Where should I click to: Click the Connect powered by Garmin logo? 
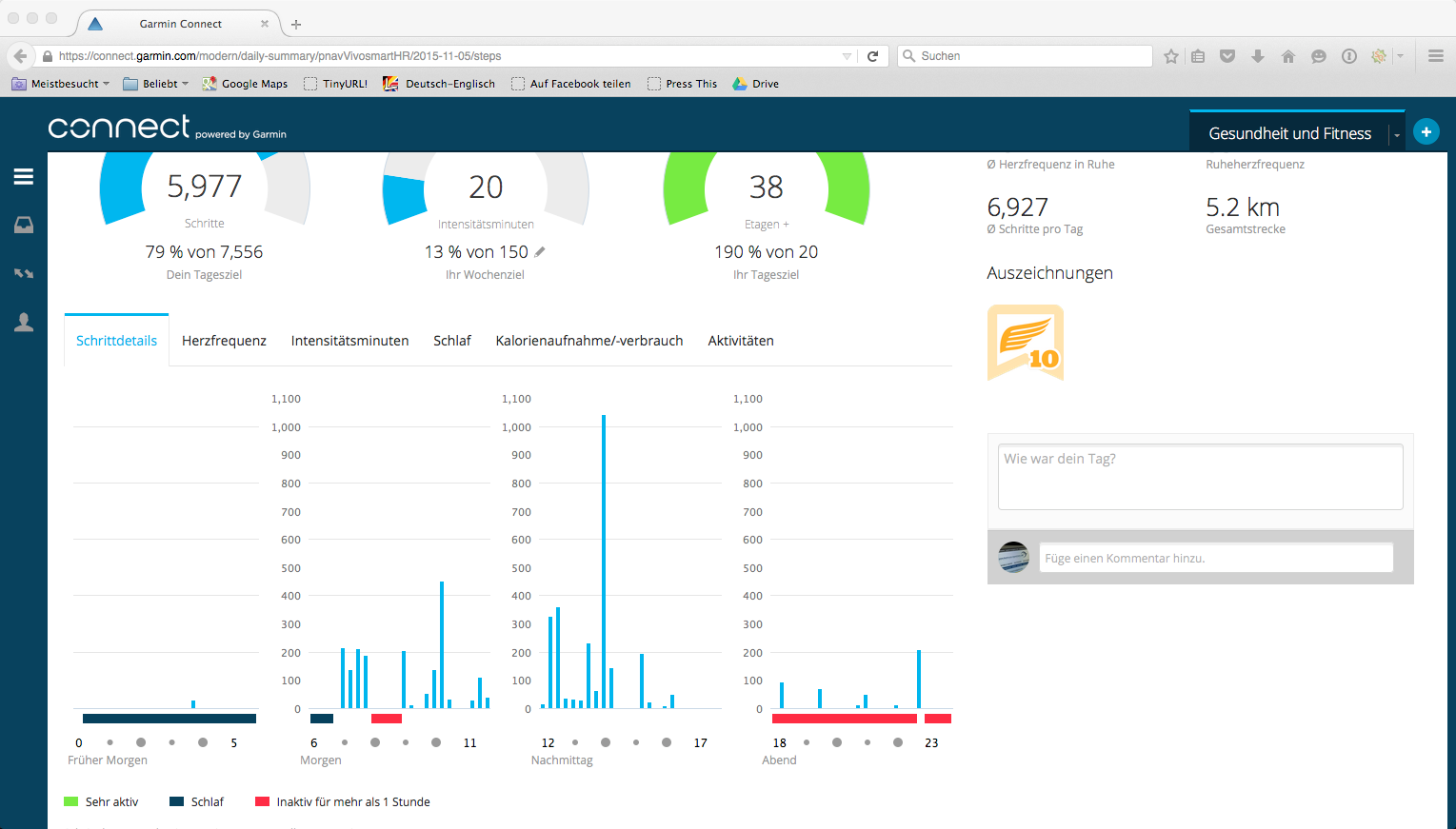[167, 128]
